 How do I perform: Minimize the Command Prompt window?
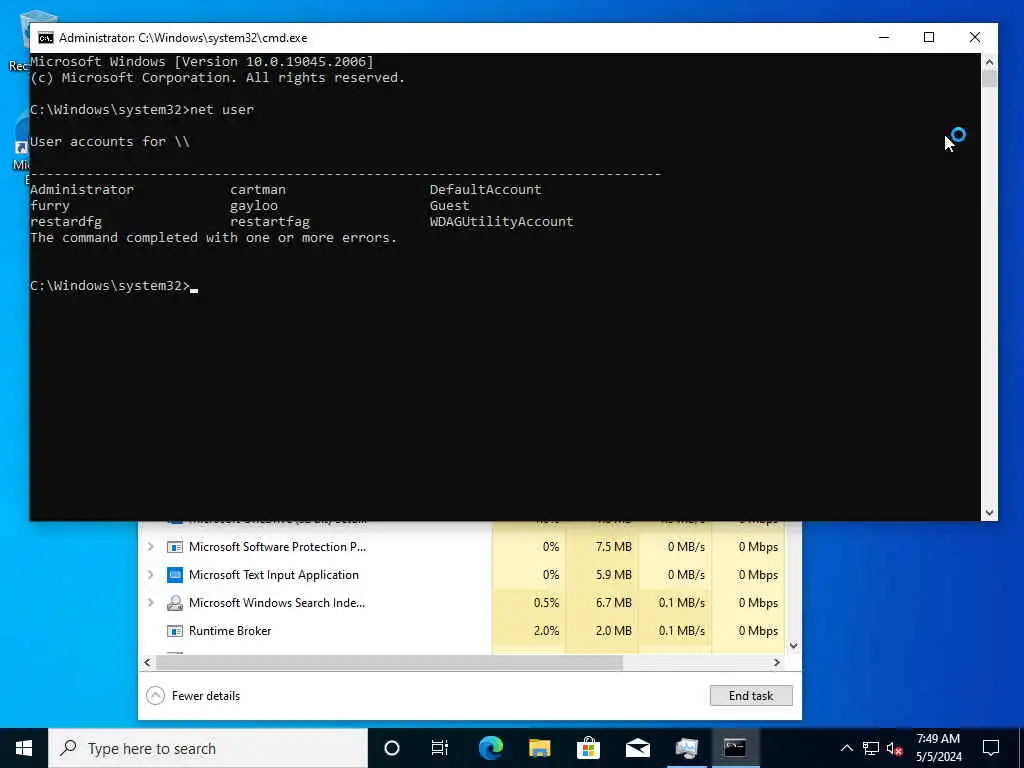click(884, 38)
